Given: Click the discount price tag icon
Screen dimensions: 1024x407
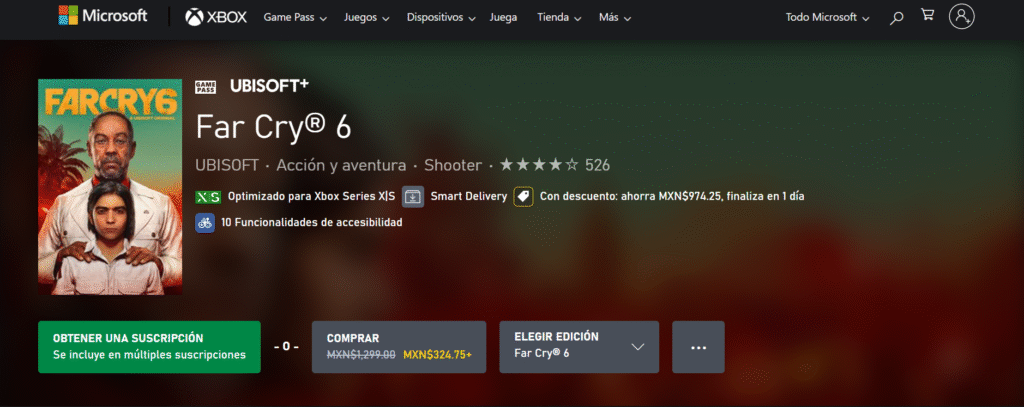Looking at the screenshot, I should point(524,196).
